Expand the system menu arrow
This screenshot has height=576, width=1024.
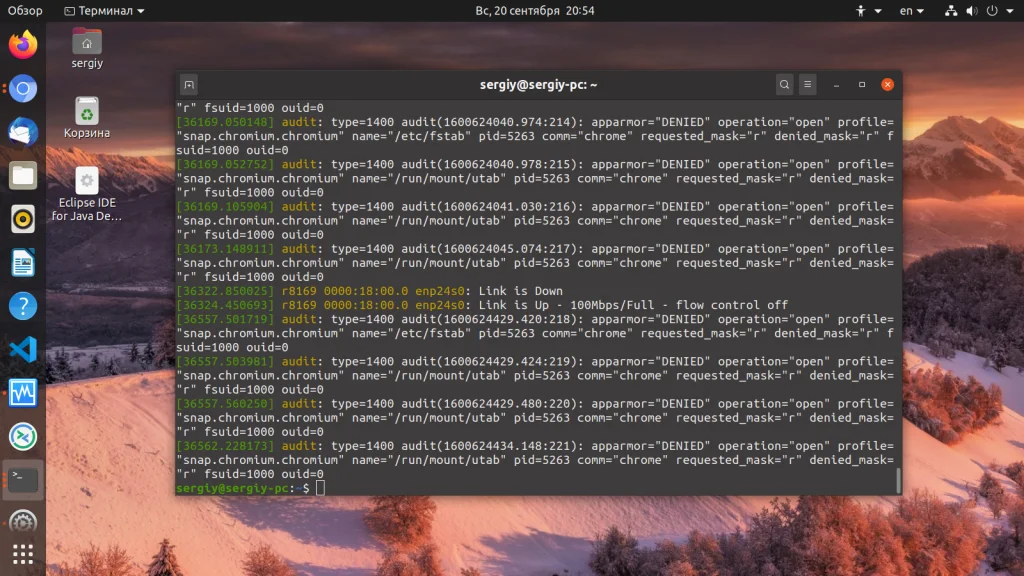pyautogui.click(x=1010, y=11)
